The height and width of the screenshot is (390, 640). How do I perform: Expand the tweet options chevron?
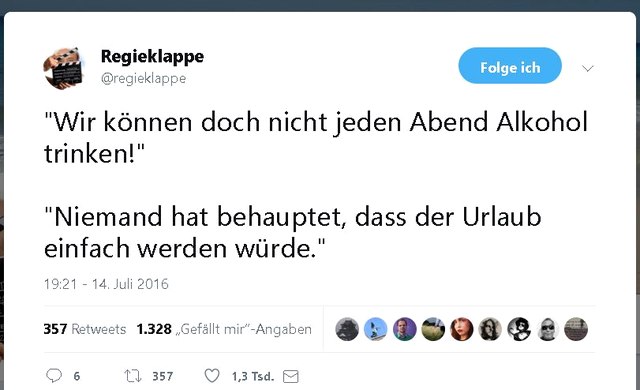[x=588, y=68]
